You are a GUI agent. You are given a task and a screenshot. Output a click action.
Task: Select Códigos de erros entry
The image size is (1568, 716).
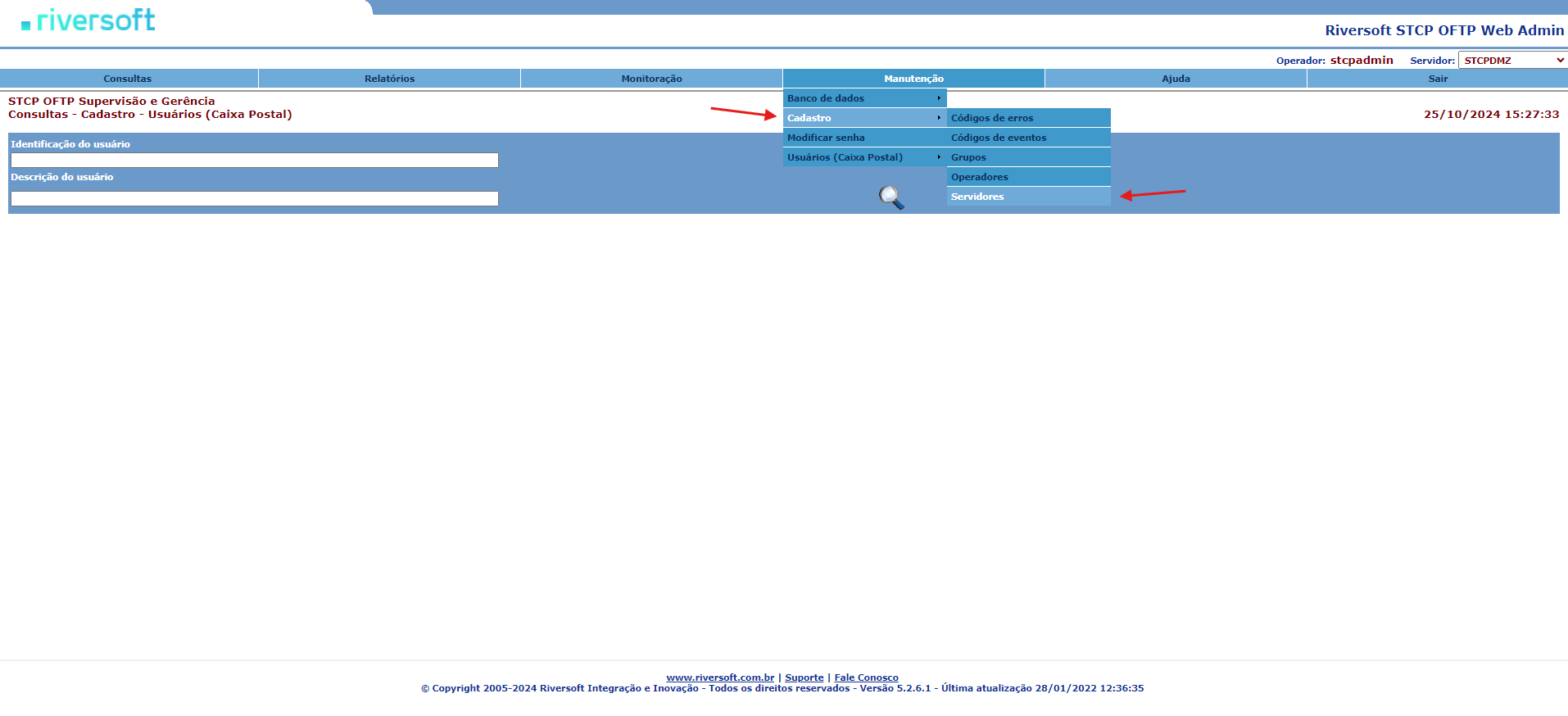coord(1029,118)
